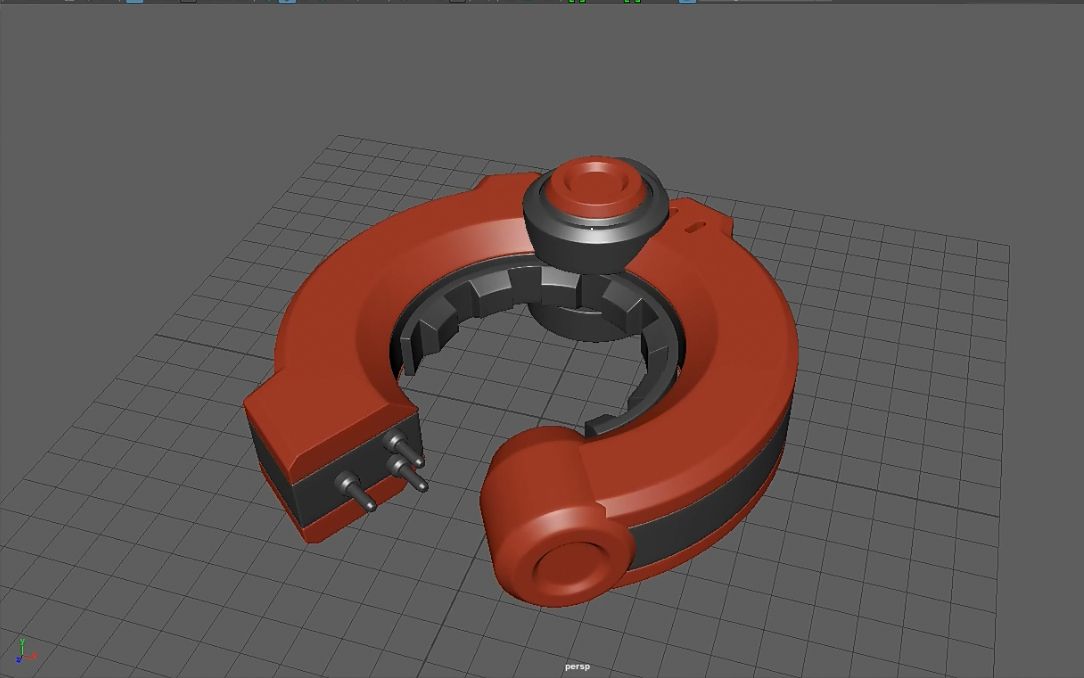Image resolution: width=1084 pixels, height=678 pixels.
Task: Click the green Construction History icon
Action: [x=573, y=4]
